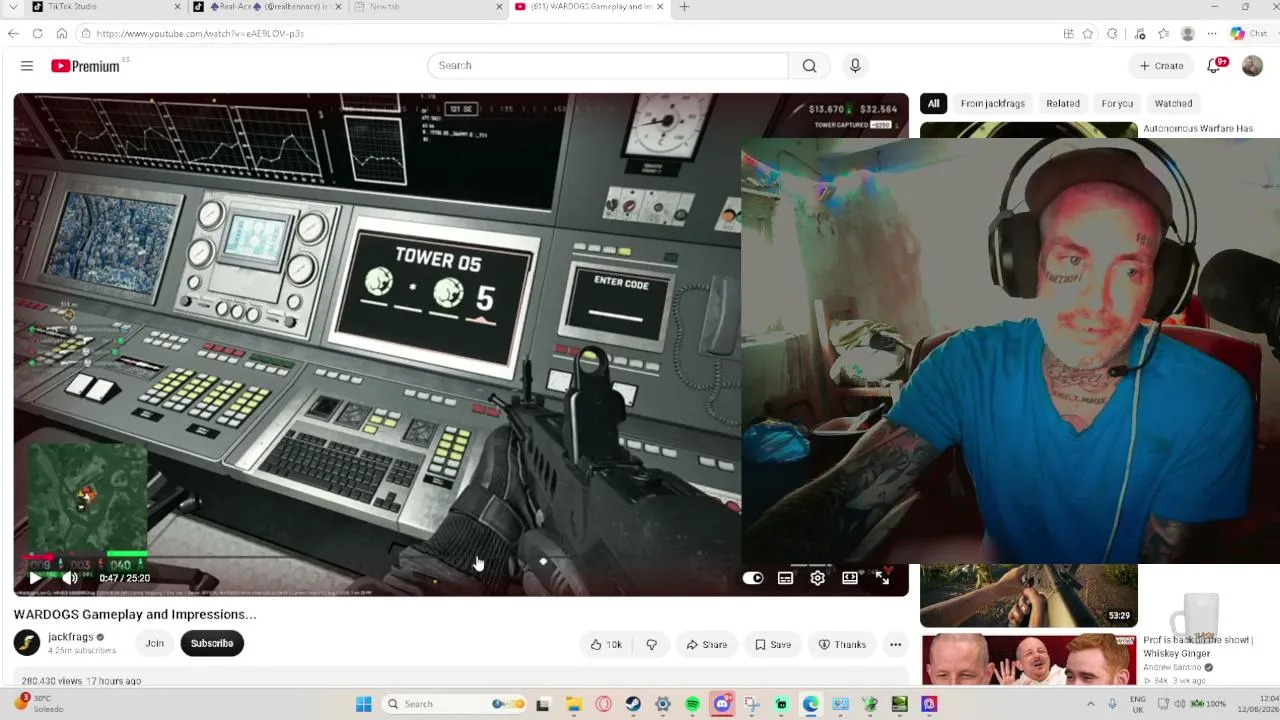1280x720 pixels.
Task: Select the For you filter chip
Action: click(x=1117, y=103)
